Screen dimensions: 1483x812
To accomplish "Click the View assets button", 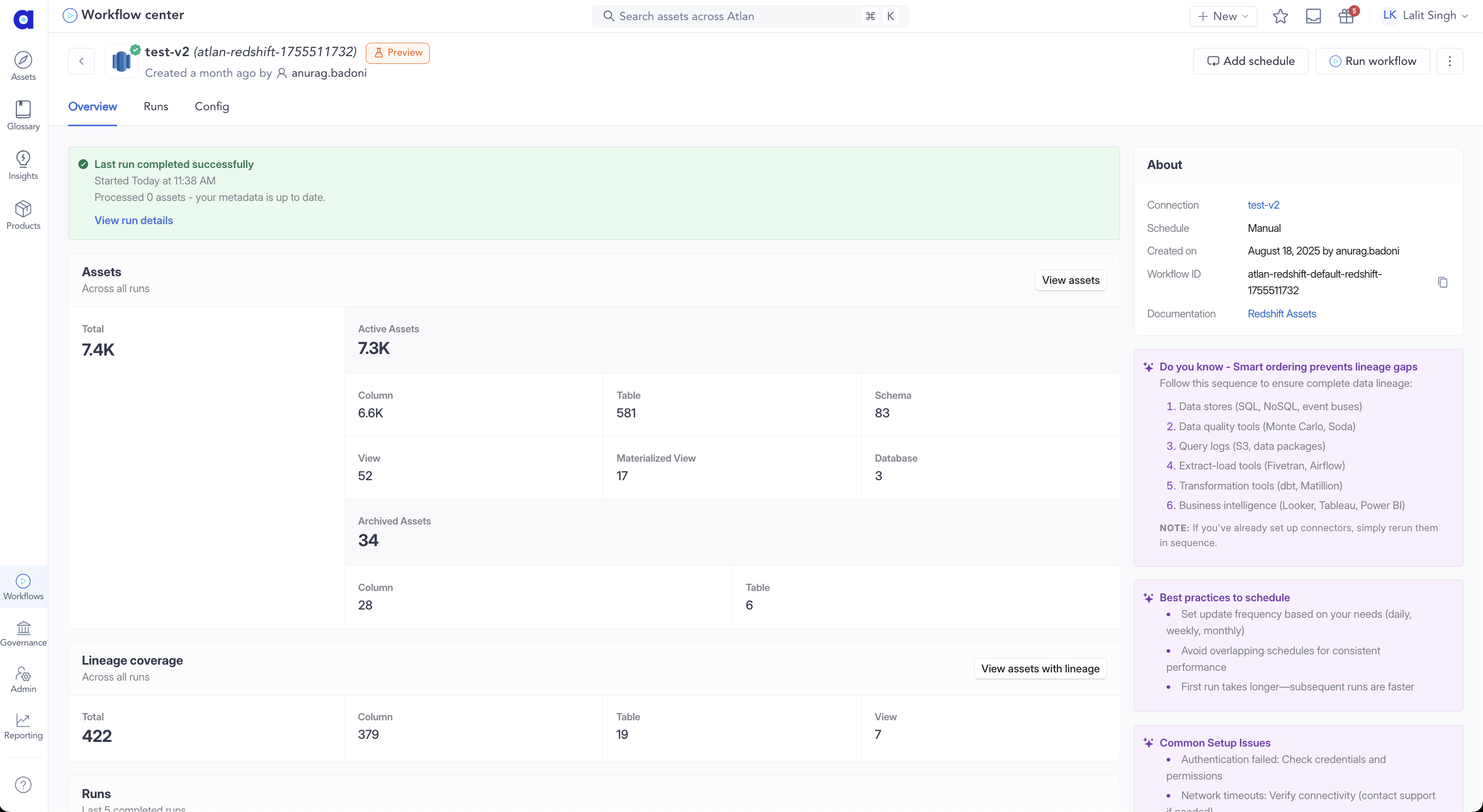I will (x=1070, y=280).
